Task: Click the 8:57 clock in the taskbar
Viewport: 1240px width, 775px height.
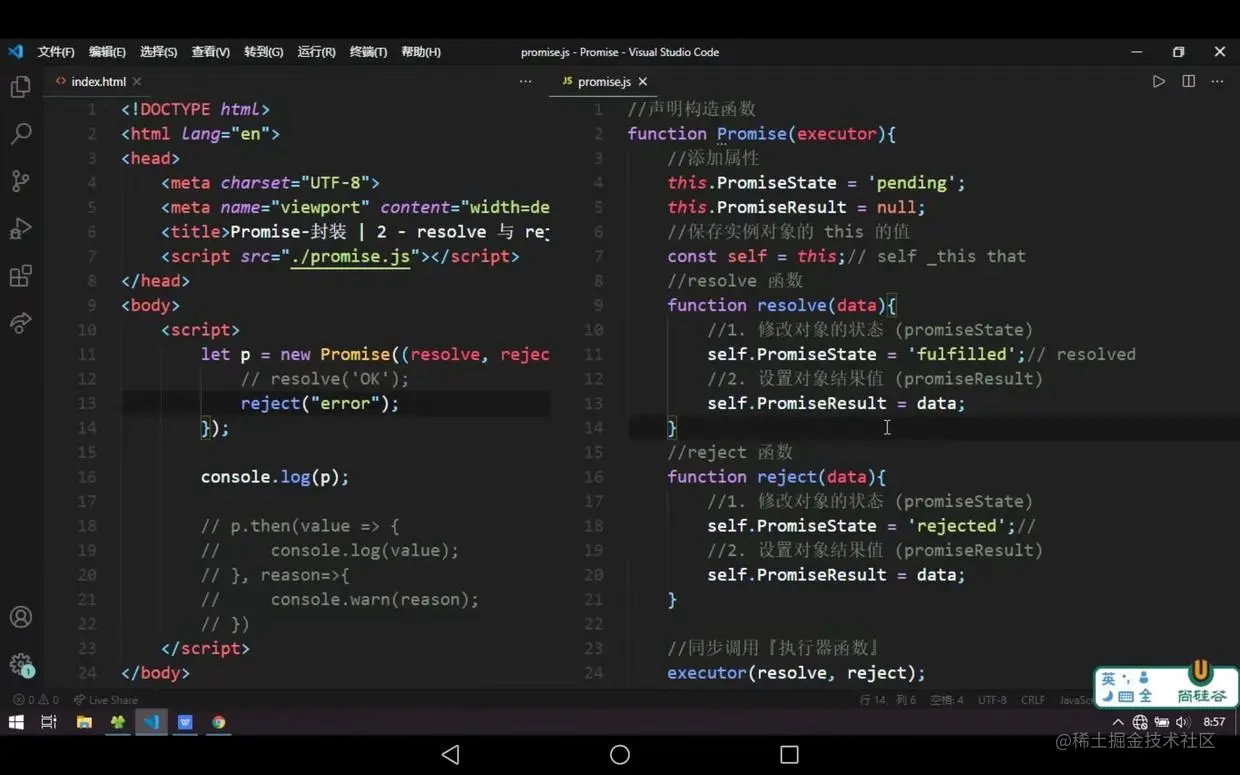Action: pos(1214,722)
